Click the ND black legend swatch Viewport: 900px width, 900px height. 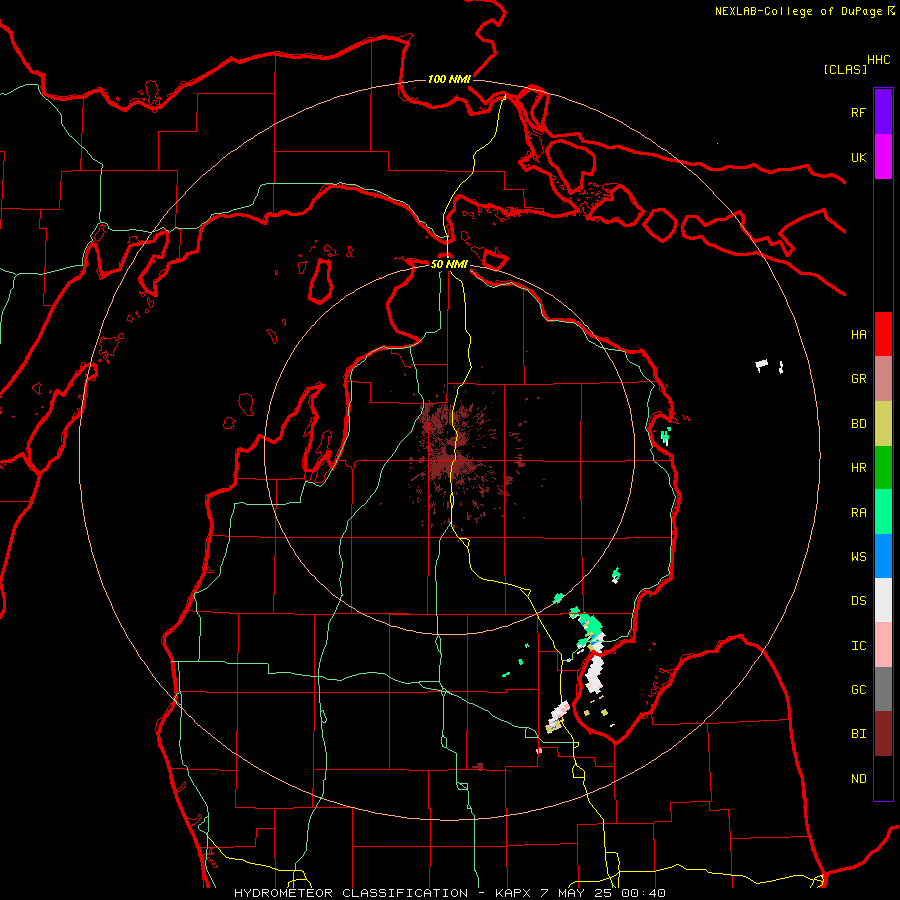[x=883, y=778]
